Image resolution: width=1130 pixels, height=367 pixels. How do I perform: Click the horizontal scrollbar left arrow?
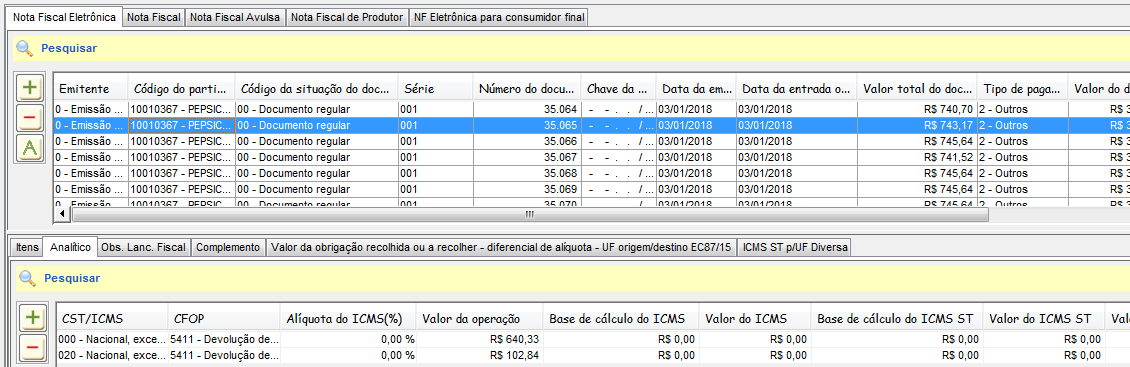63,214
